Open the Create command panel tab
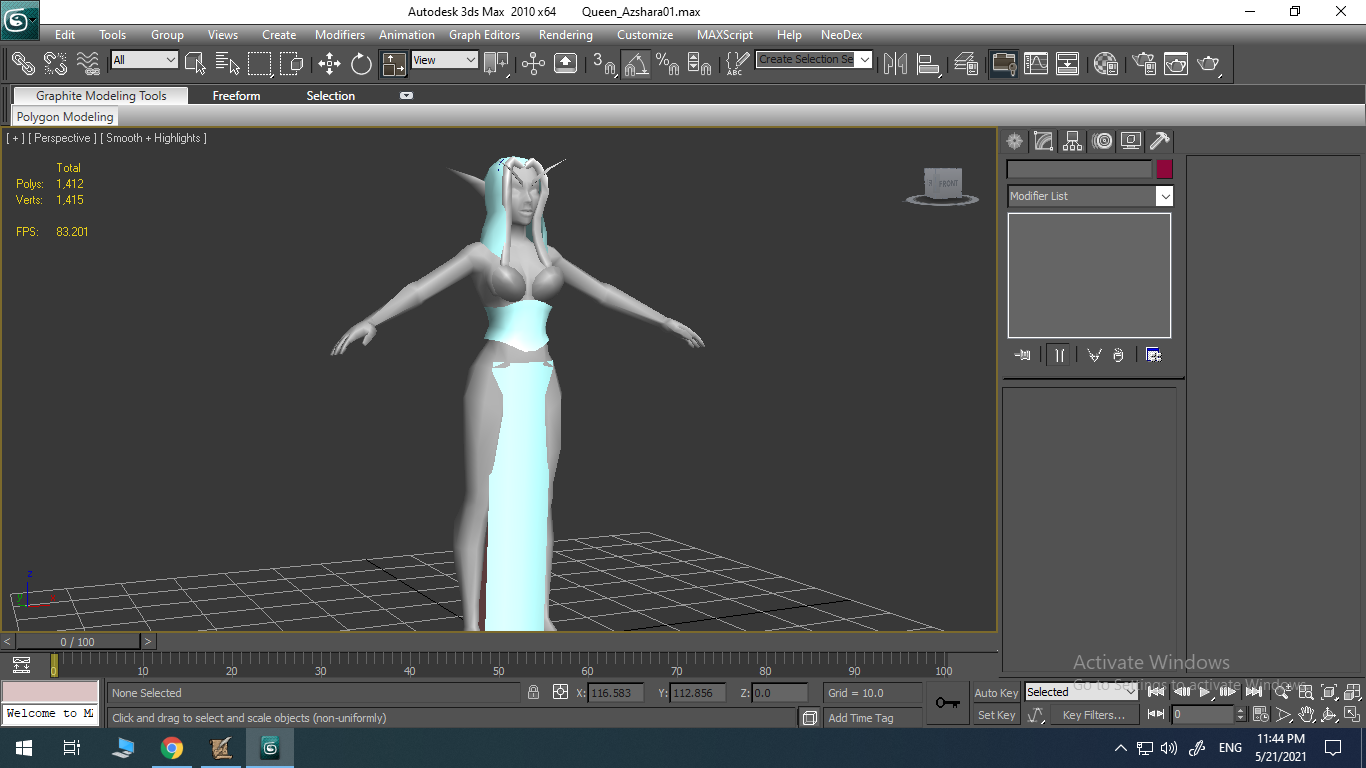The width and height of the screenshot is (1366, 768). click(1015, 141)
